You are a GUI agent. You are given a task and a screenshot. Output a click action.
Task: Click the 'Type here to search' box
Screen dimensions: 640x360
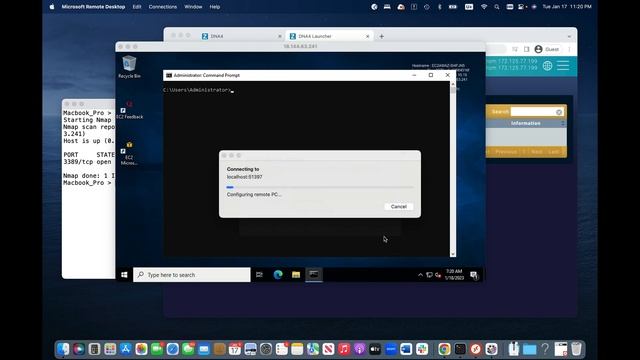[x=192, y=275]
